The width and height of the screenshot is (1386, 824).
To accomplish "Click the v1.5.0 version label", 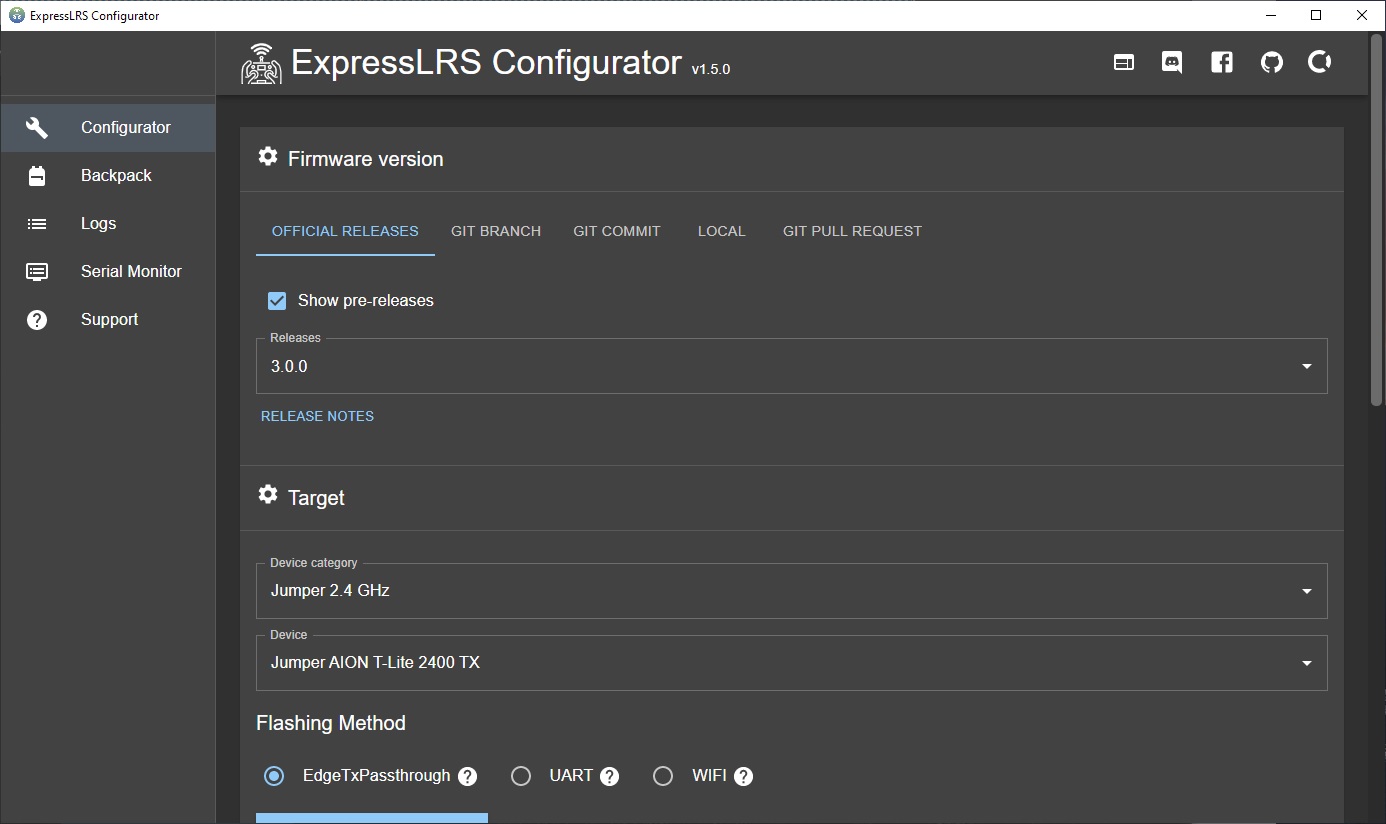I will [x=711, y=70].
